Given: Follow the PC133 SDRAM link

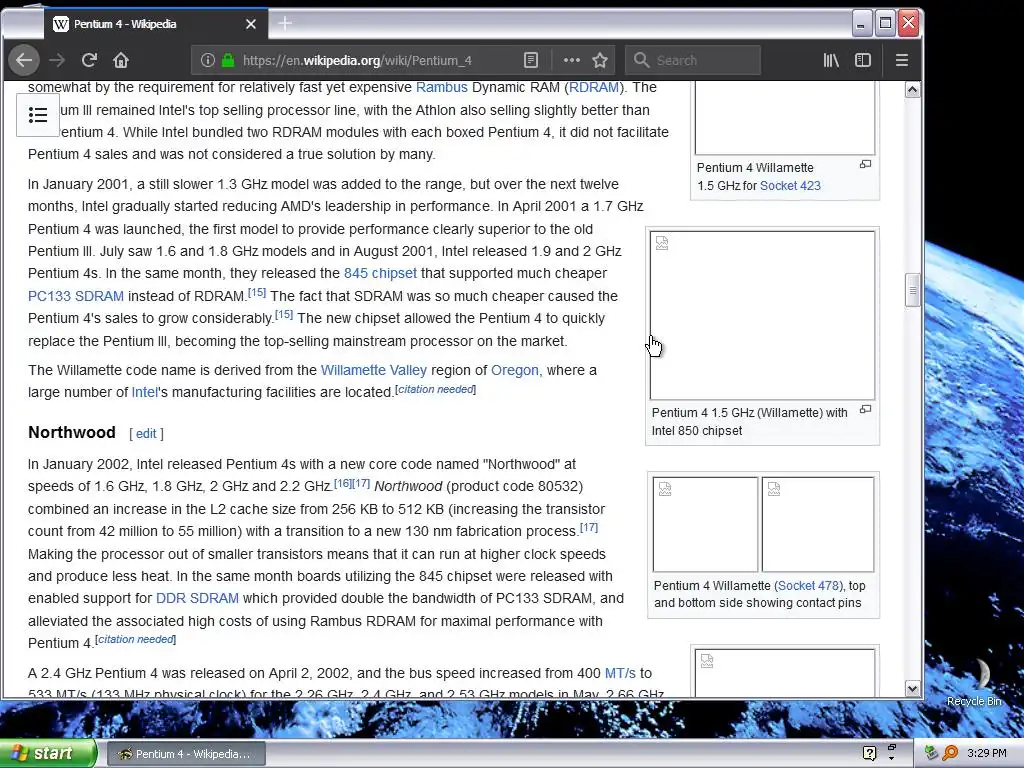Looking at the screenshot, I should pyautogui.click(x=76, y=296).
